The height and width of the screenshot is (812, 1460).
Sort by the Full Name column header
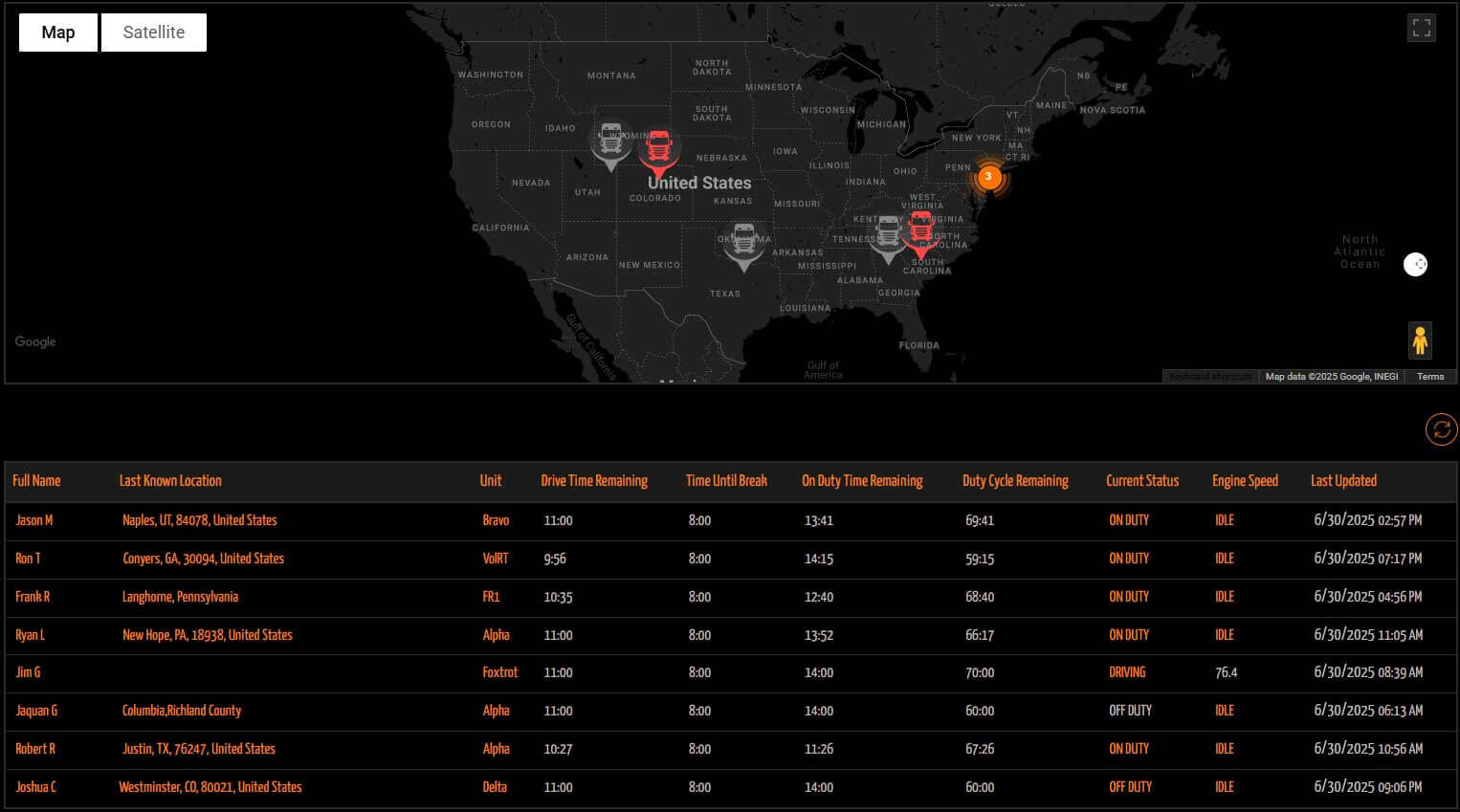coord(36,481)
